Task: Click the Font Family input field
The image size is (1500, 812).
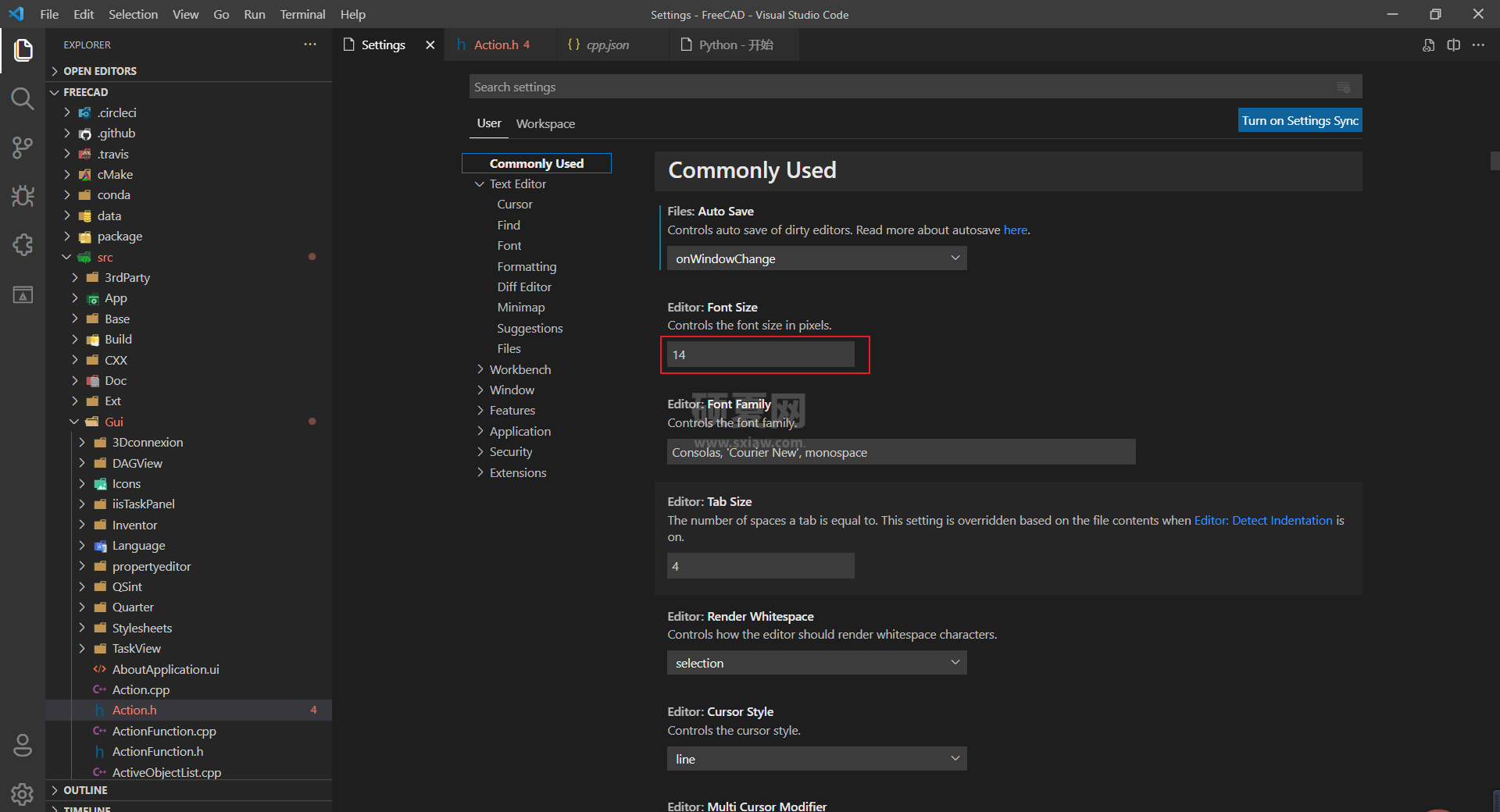Action: click(902, 452)
